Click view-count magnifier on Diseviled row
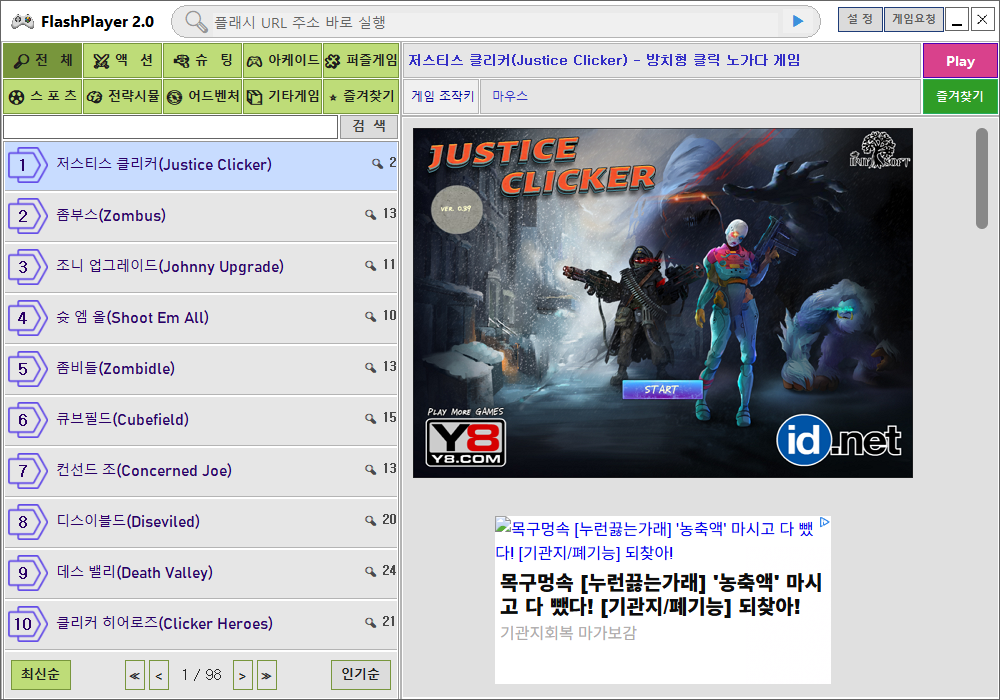This screenshot has height=700, width=1000. [x=371, y=520]
